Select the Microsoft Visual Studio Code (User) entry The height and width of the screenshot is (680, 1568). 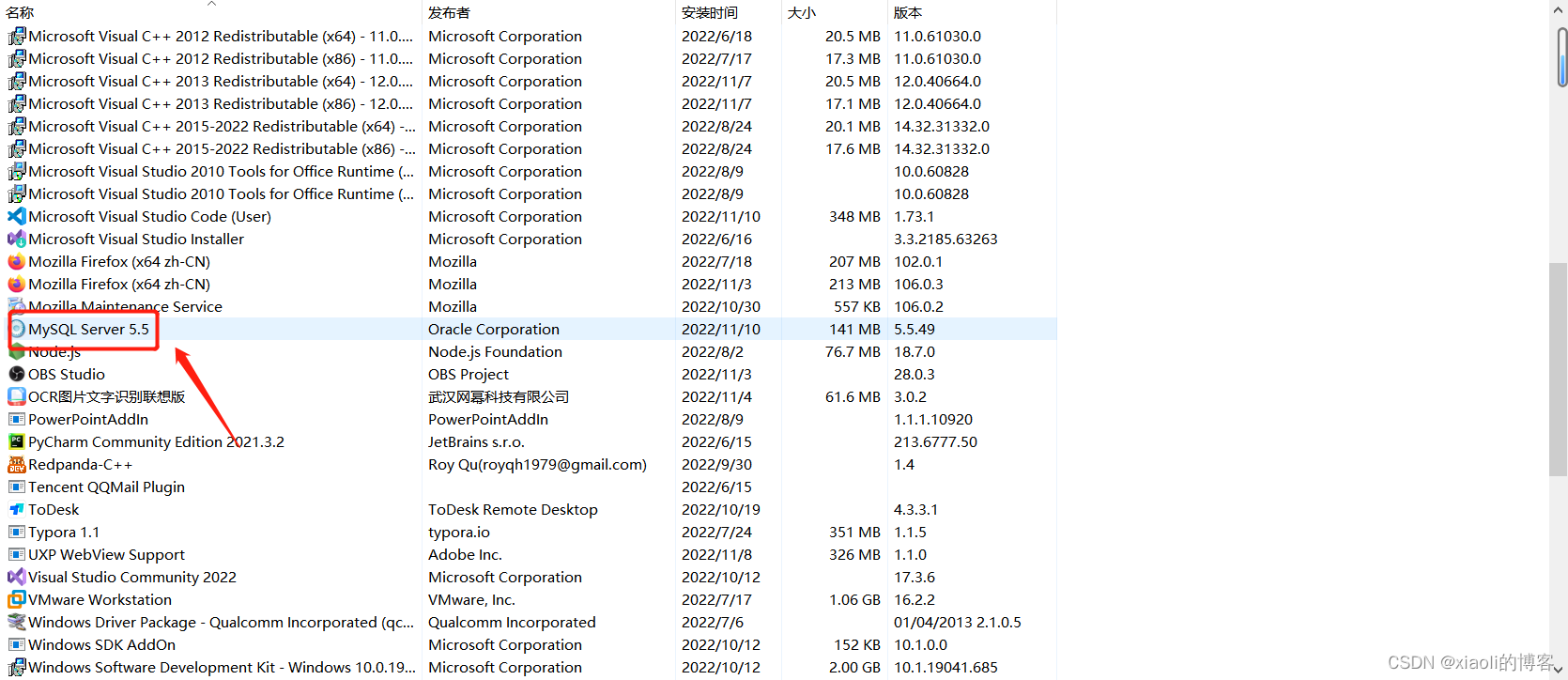pyautogui.click(x=530, y=217)
